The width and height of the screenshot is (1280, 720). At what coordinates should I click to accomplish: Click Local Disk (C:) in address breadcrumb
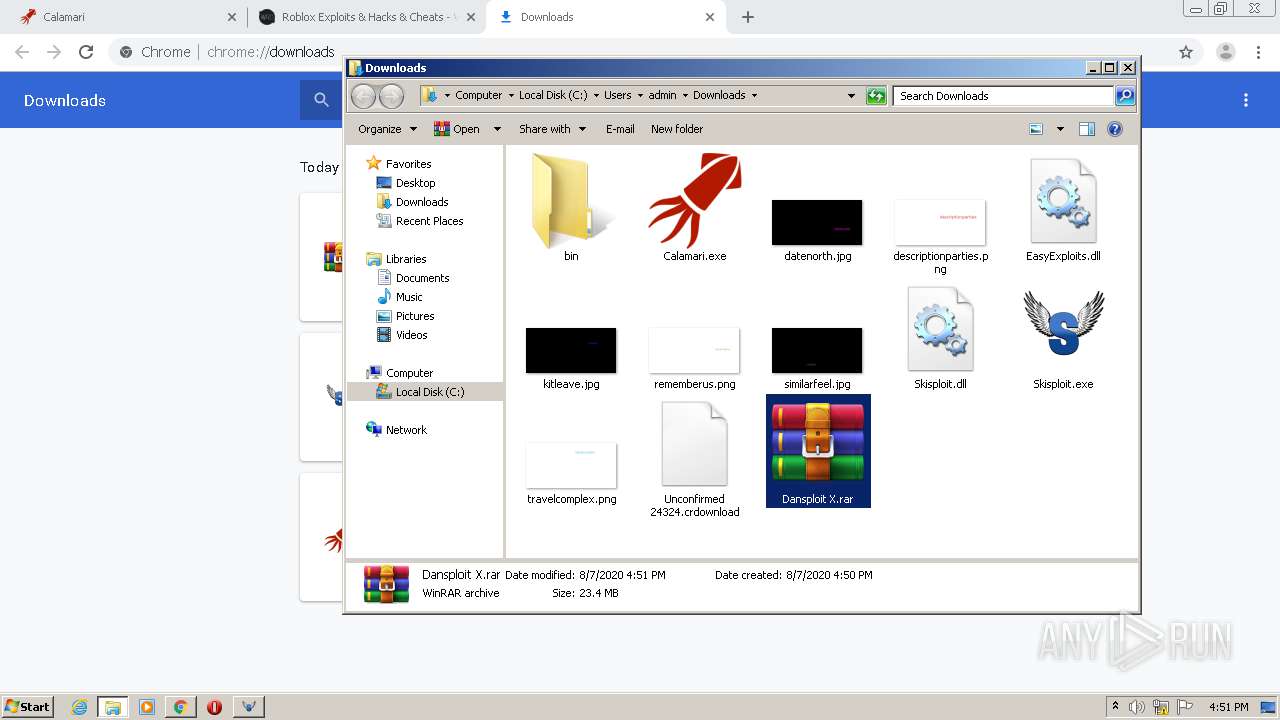click(x=553, y=96)
